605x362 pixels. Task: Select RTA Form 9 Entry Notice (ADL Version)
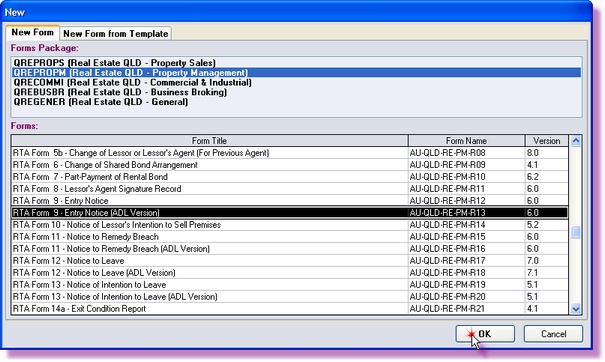[289, 213]
